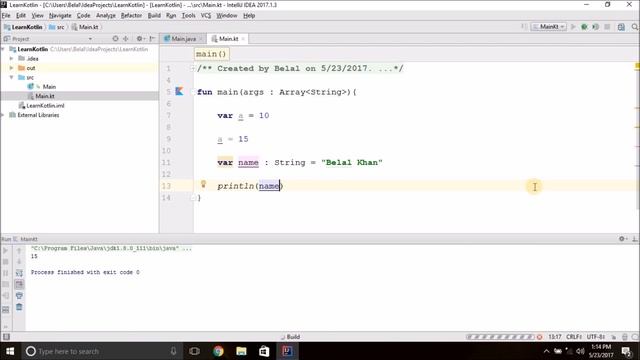640x360 pixels.
Task: Click LearnKotlin in the navigation breadcrumb
Action: [x=23, y=27]
